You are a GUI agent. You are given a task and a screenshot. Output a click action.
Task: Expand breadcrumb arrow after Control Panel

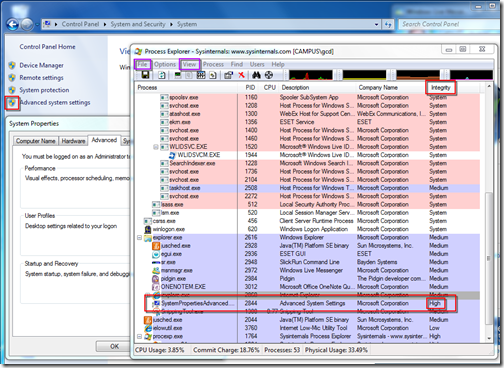(105, 24)
